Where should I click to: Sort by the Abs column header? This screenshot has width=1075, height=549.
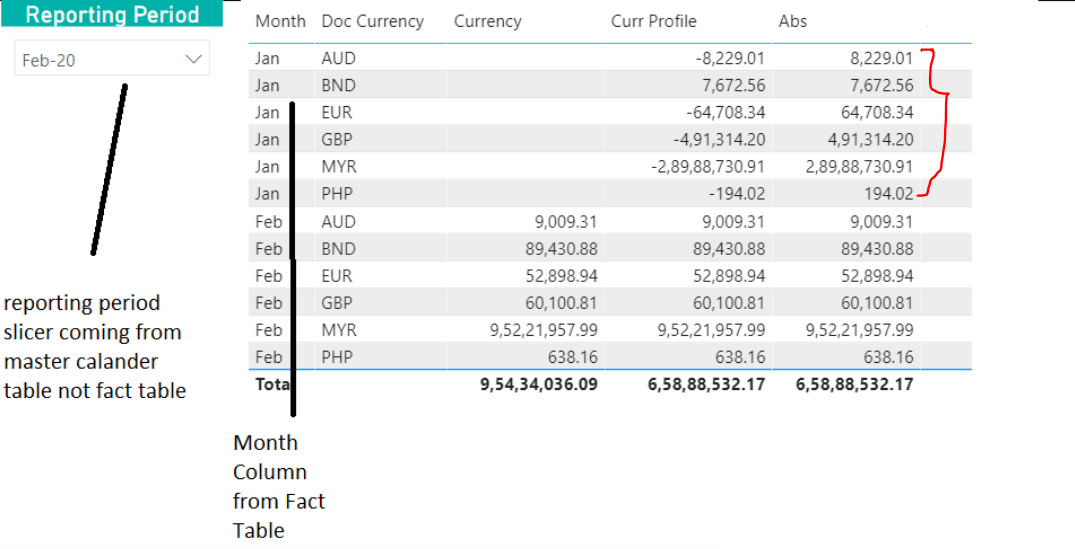click(793, 21)
